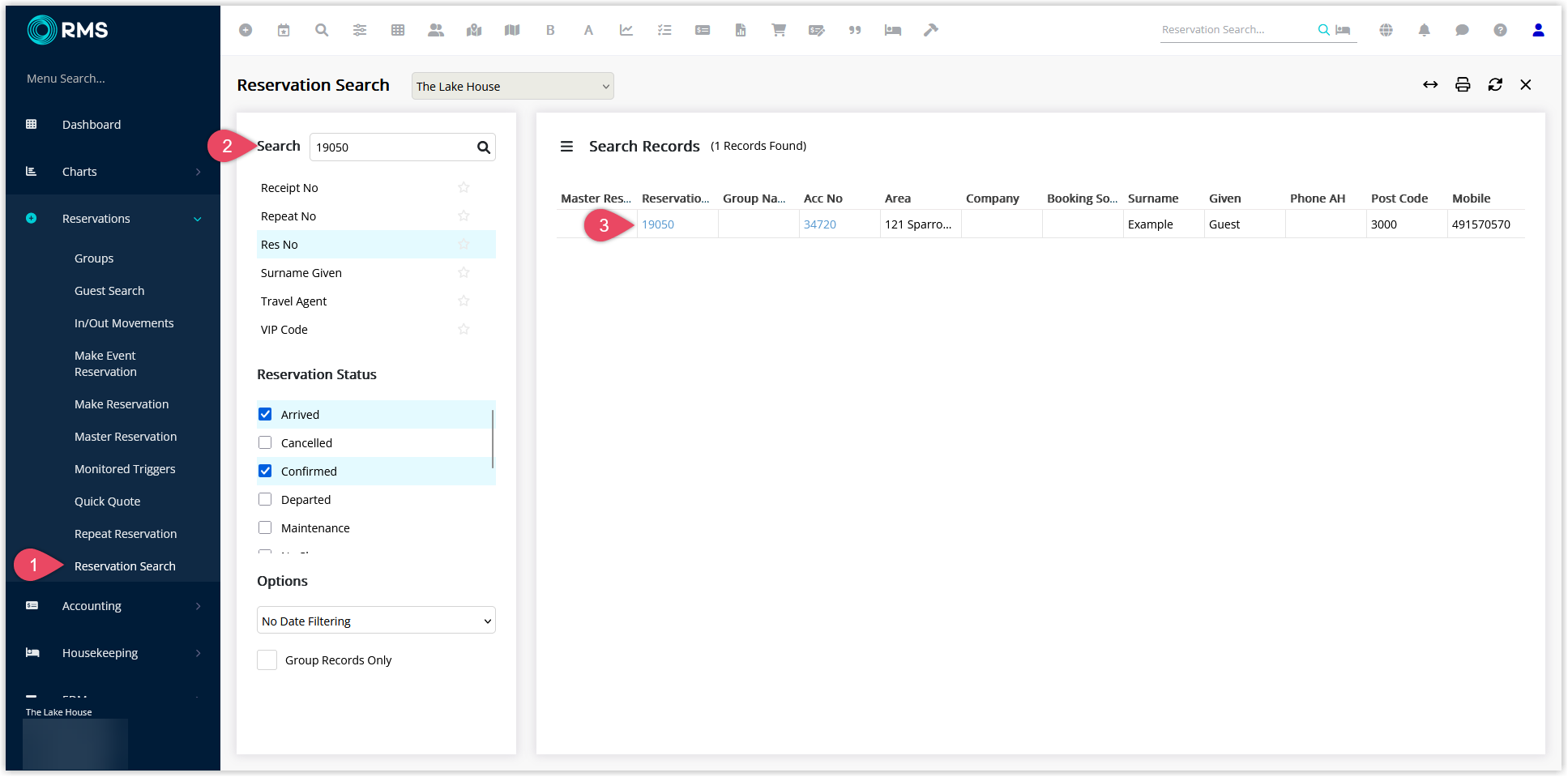Click the search magnifier in Search field
The height and width of the screenshot is (777, 1568).
[x=484, y=147]
